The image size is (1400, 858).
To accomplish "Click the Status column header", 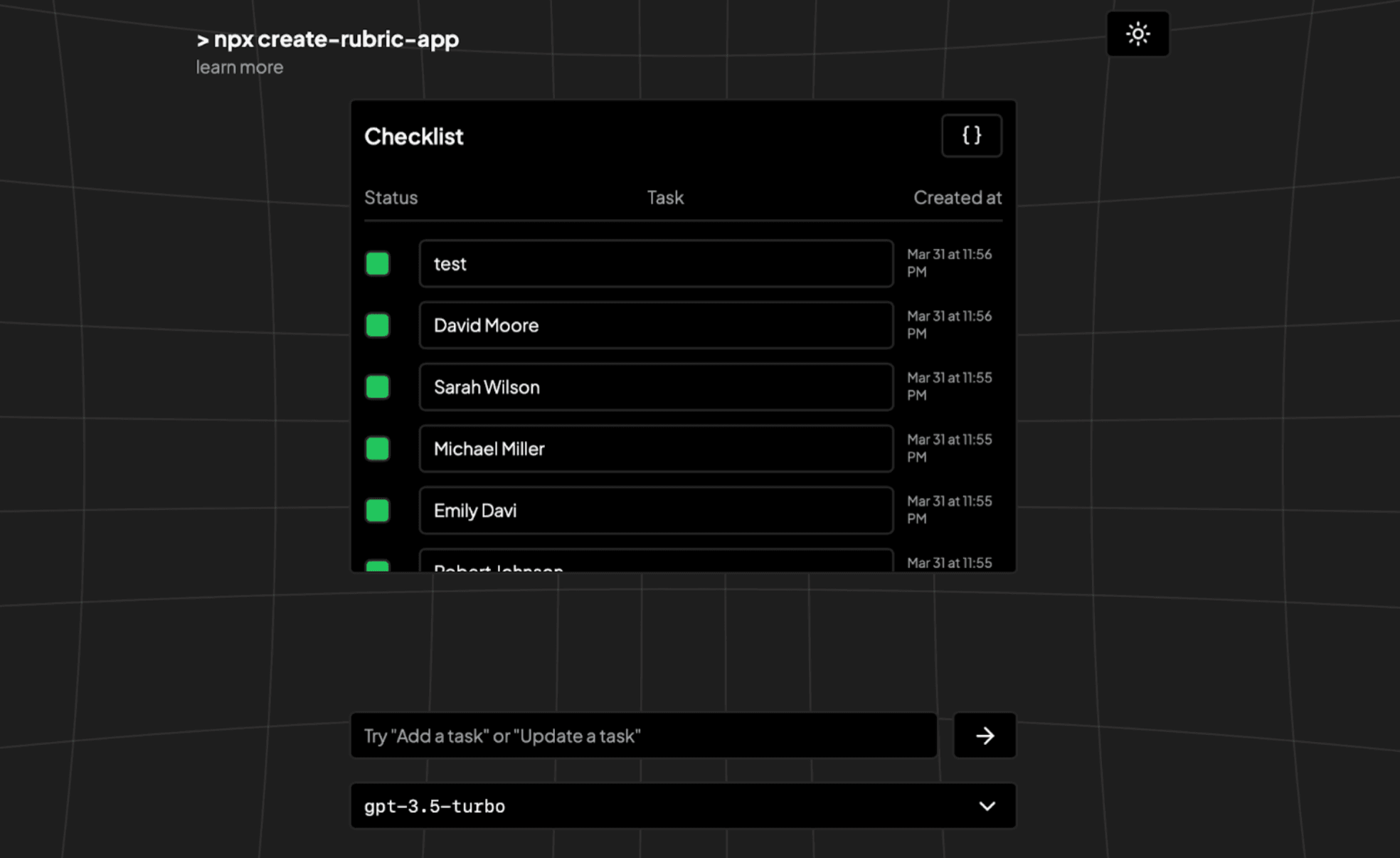I will click(391, 197).
